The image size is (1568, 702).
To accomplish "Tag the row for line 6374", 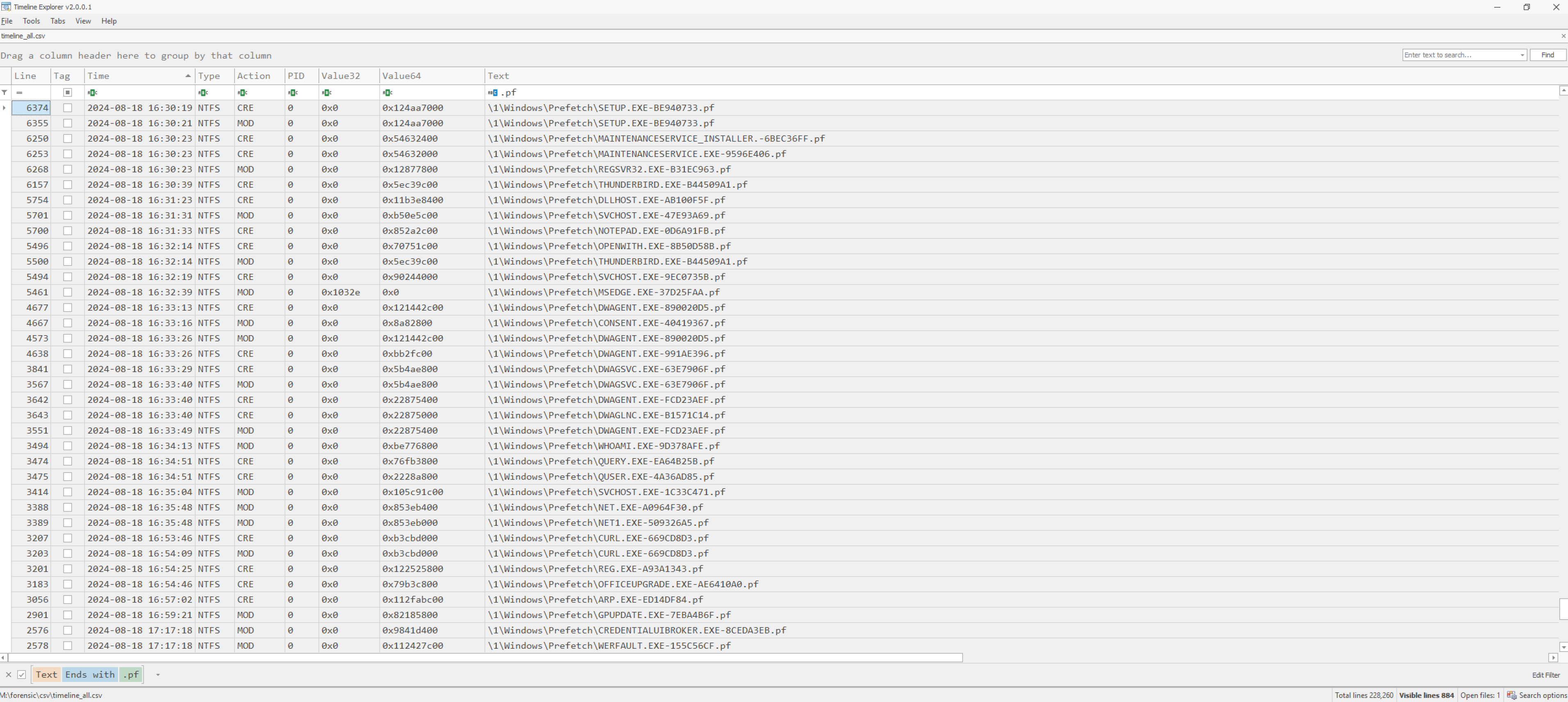I will pos(68,108).
